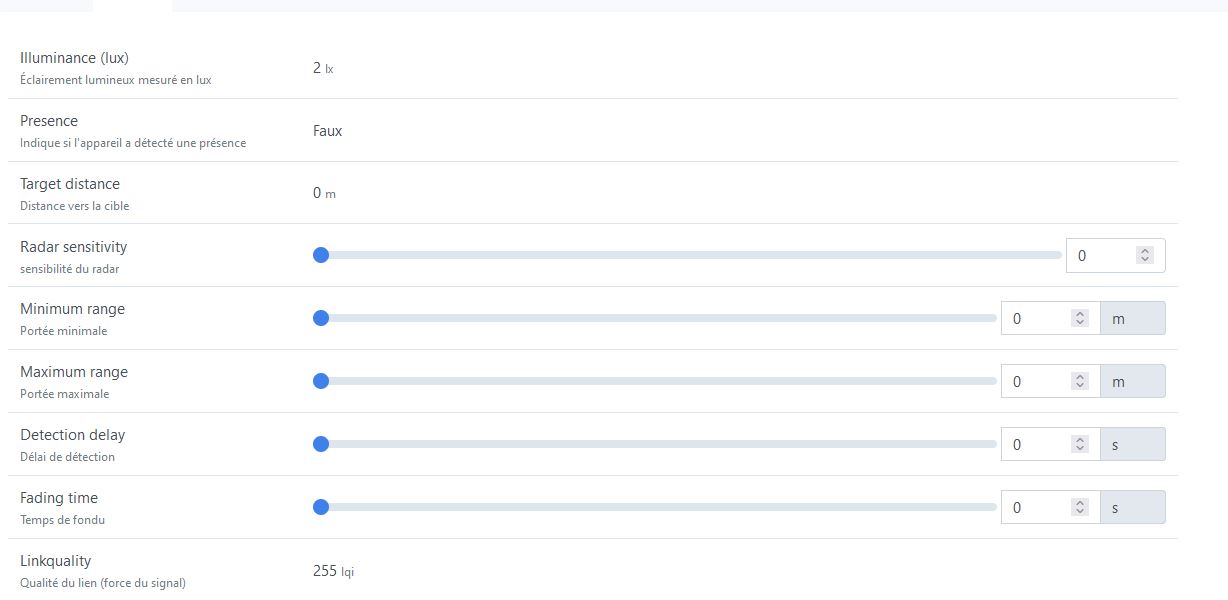Screen dimensions: 1228x600
Task: Click the Minimum range slider handle
Action: [321, 318]
